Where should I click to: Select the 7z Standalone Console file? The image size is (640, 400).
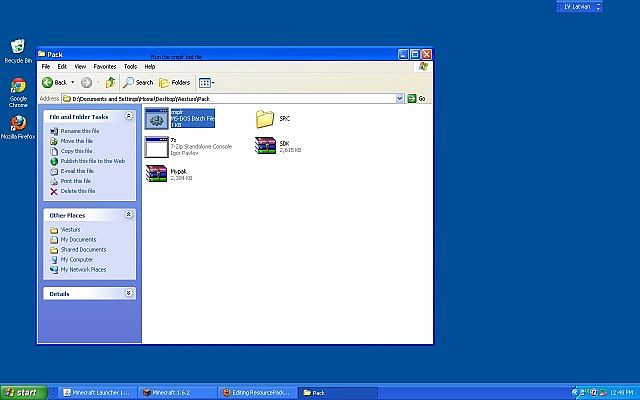[x=156, y=147]
